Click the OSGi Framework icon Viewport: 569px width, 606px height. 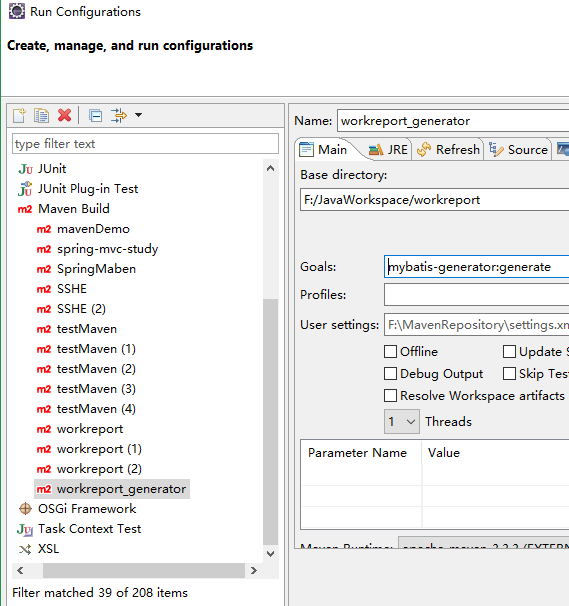click(x=25, y=509)
